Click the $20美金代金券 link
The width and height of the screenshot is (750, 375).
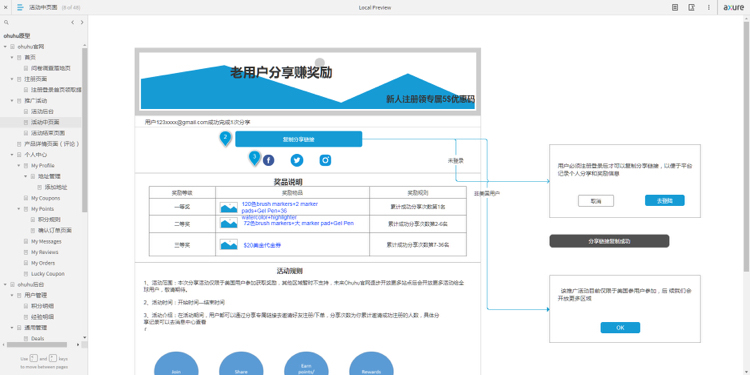pyautogui.click(x=262, y=245)
